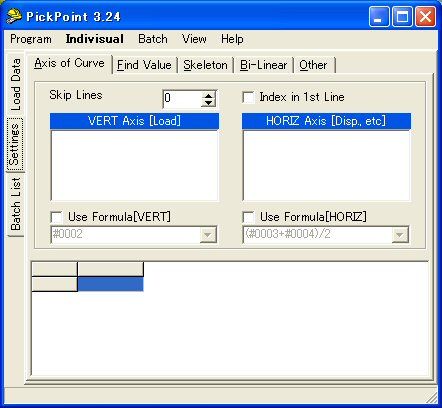Screen dimensions: 442x408
Task: Select the highlighted blue grid cell
Action: coord(110,285)
